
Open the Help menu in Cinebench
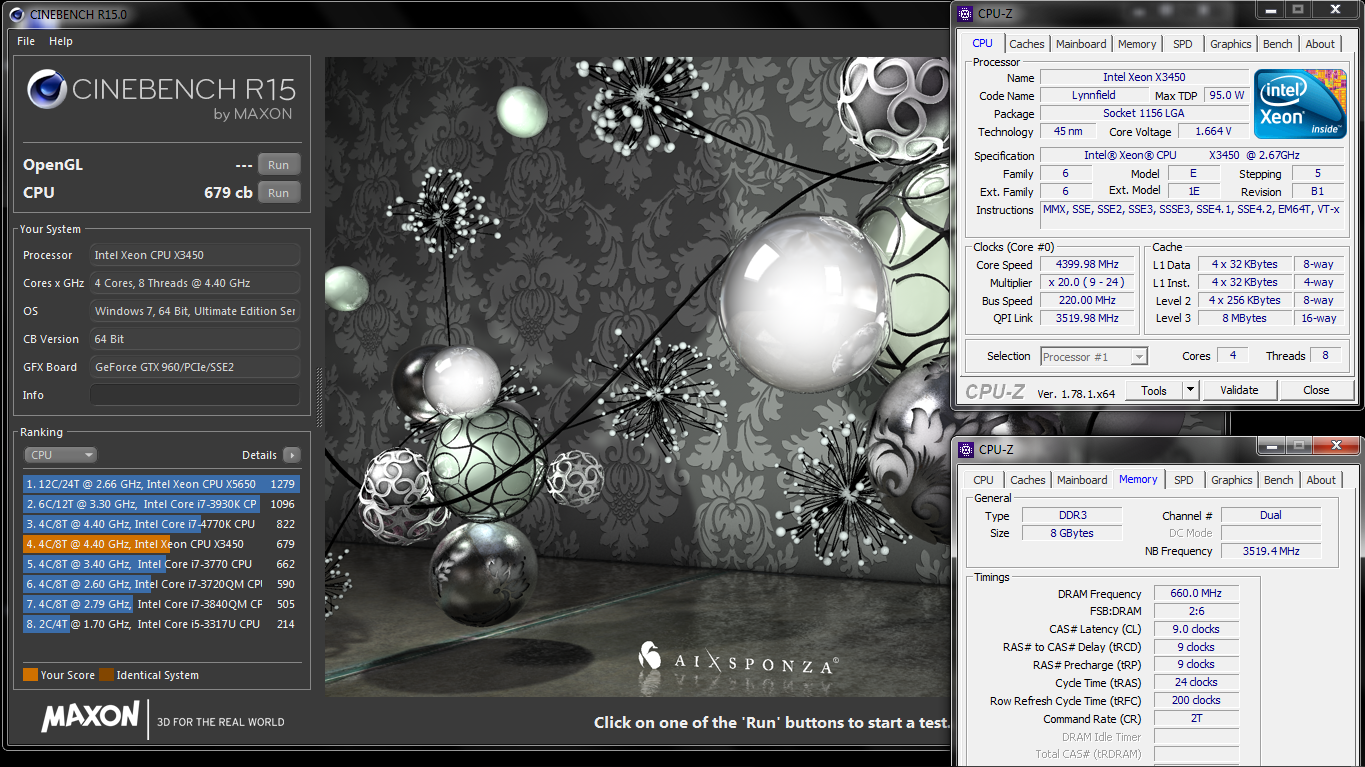61,41
